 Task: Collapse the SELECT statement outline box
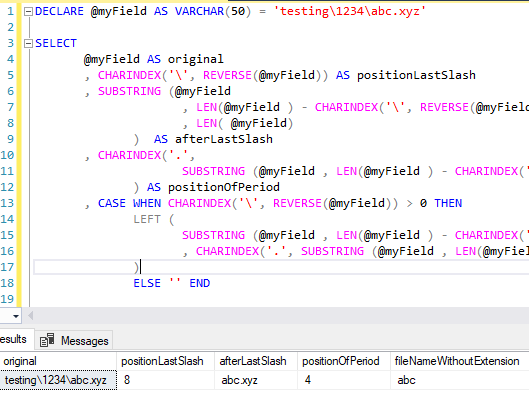[29, 44]
